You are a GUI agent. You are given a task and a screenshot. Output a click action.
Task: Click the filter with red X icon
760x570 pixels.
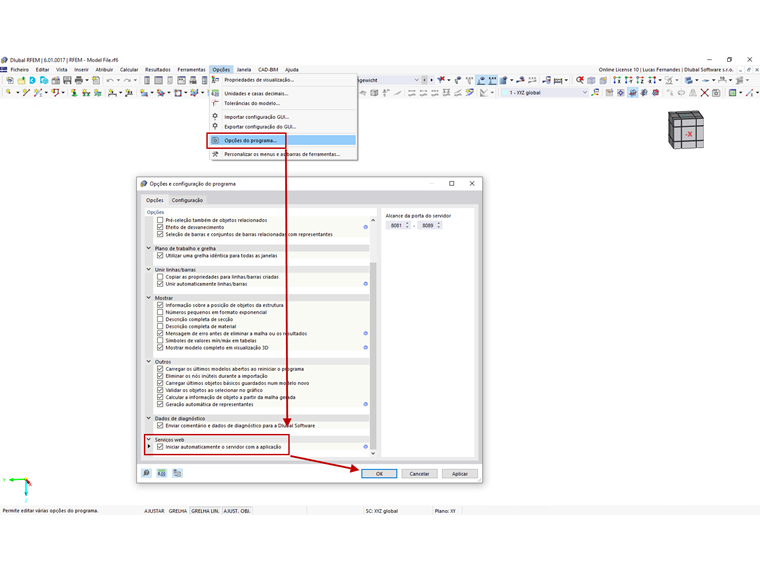[x=441, y=80]
